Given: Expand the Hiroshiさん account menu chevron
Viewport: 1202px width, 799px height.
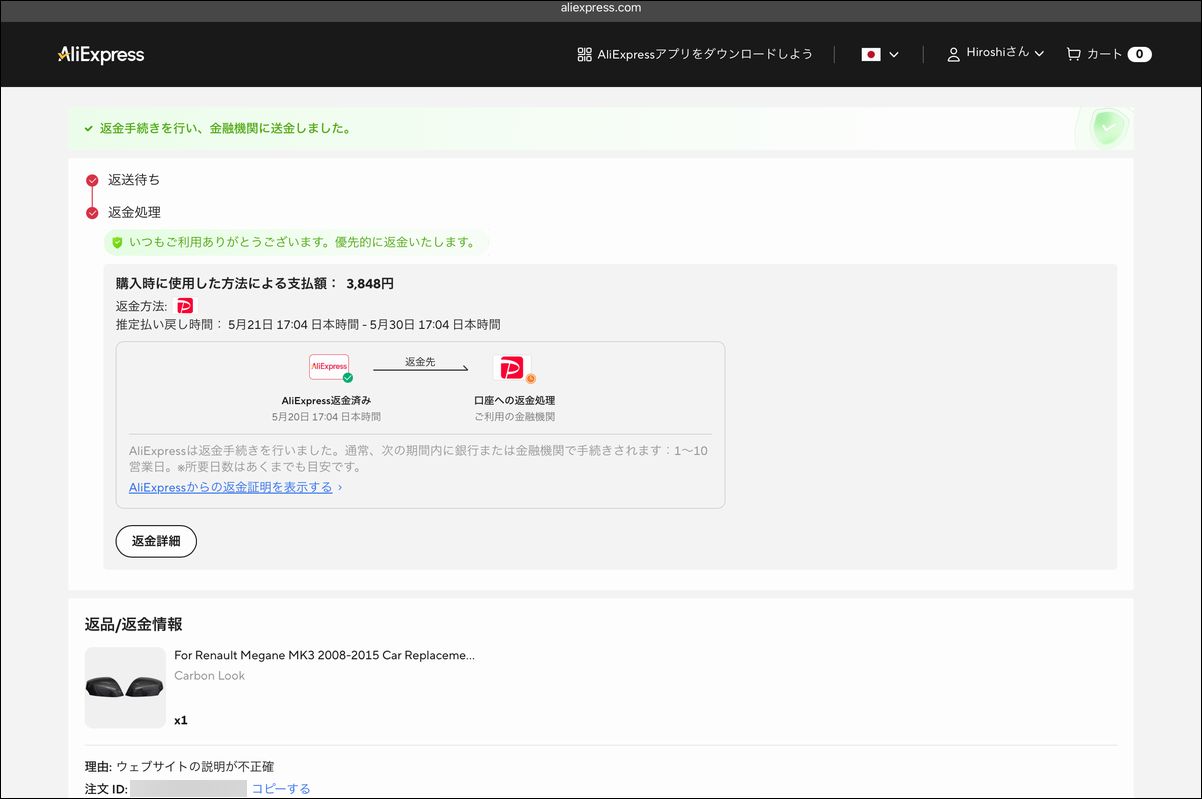Looking at the screenshot, I should 1039,54.
